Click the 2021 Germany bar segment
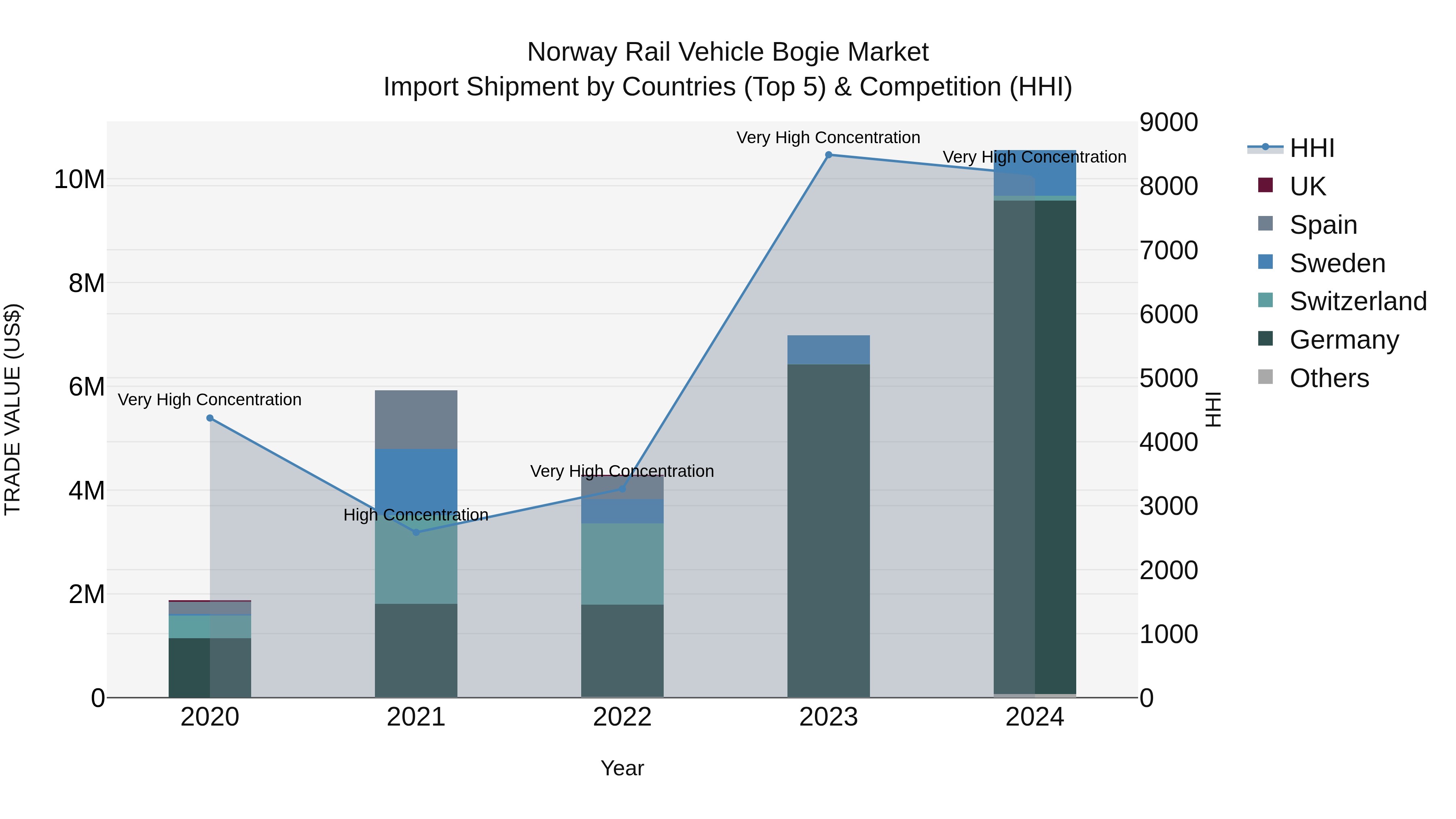The image size is (1456, 819). tap(416, 651)
